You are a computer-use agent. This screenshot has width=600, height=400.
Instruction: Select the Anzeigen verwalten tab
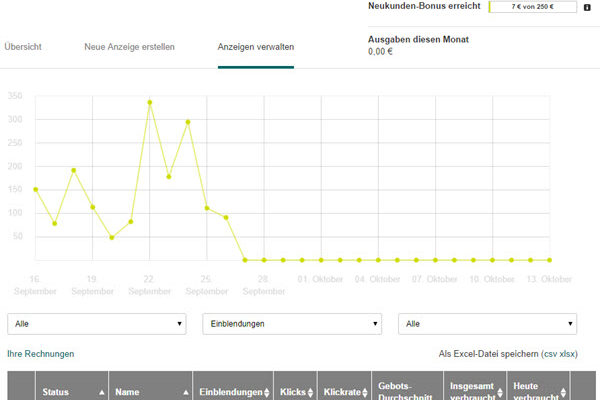pos(256,47)
